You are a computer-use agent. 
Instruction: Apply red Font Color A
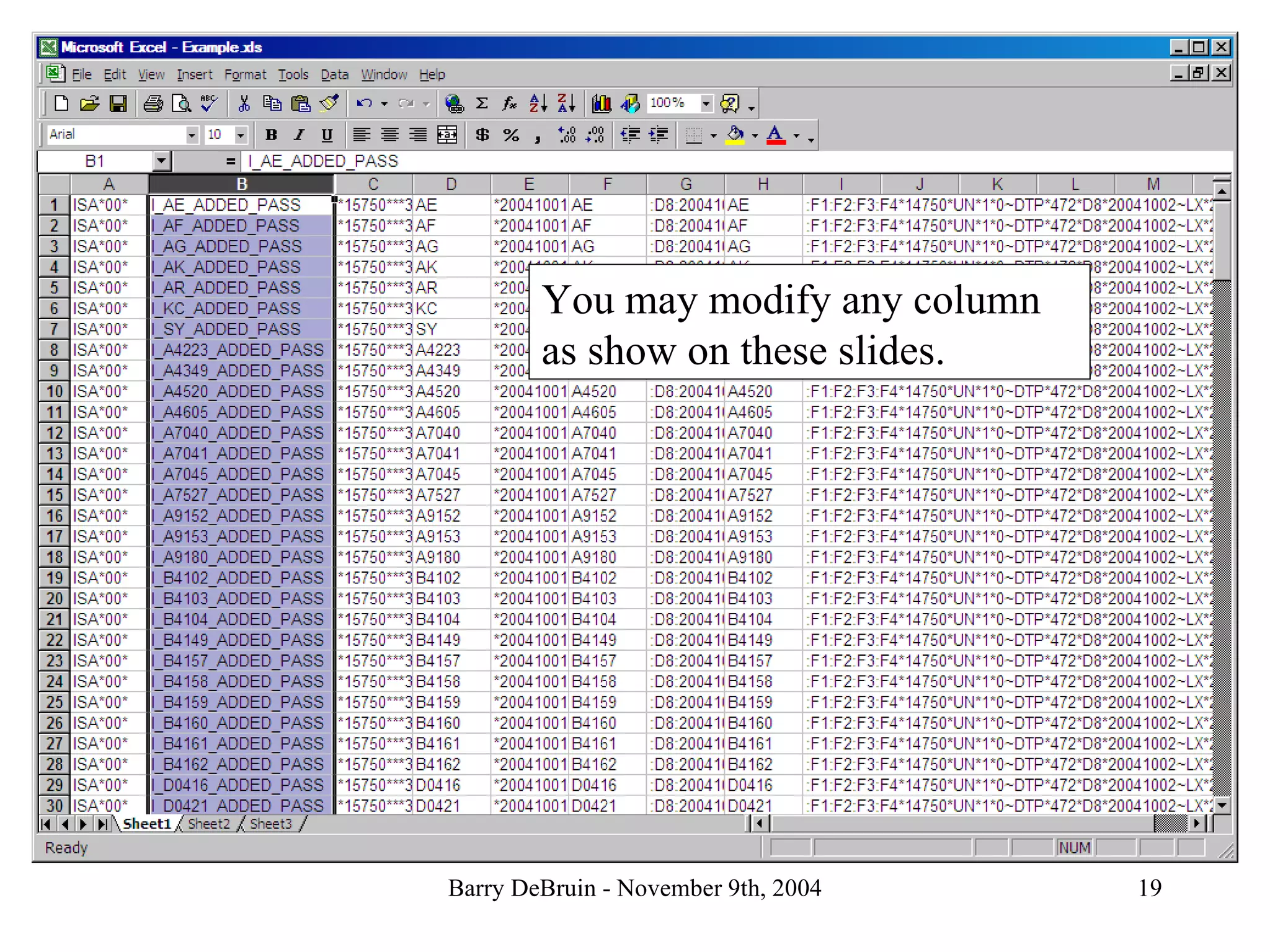pyautogui.click(x=776, y=134)
